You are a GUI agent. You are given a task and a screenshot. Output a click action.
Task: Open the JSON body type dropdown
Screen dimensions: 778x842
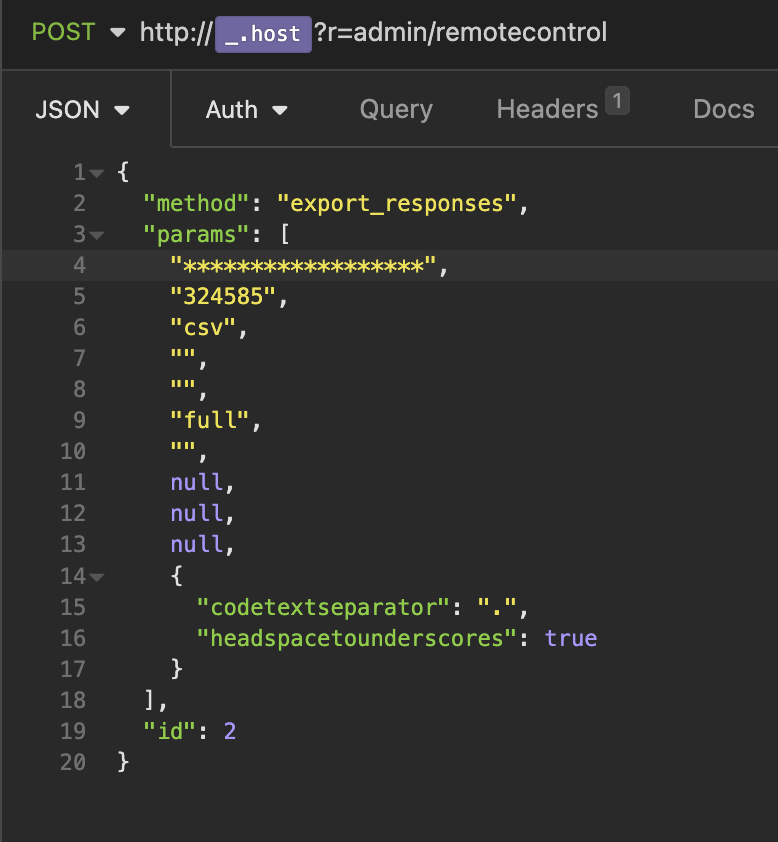[84, 110]
